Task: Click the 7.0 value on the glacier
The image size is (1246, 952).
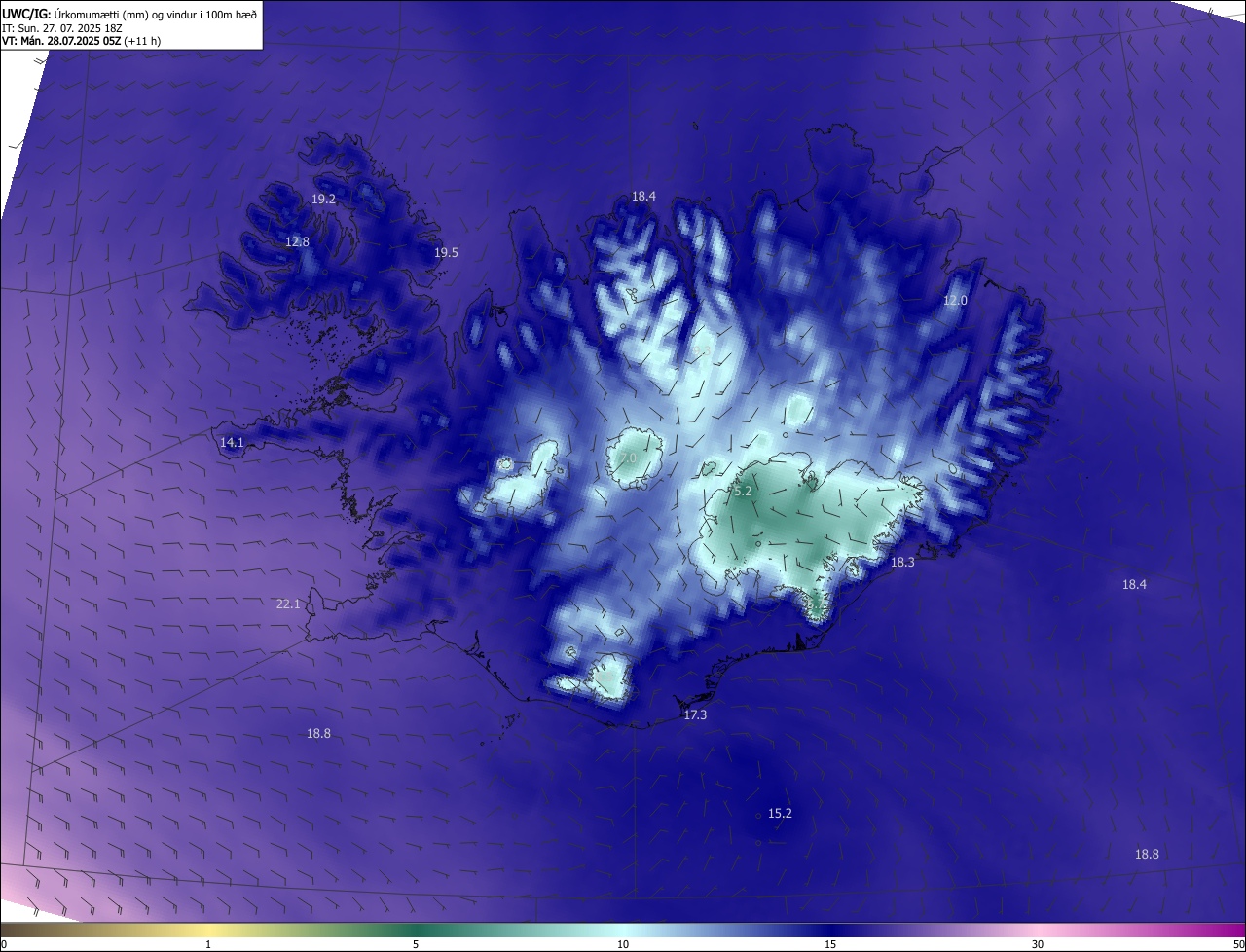Action: click(x=627, y=458)
